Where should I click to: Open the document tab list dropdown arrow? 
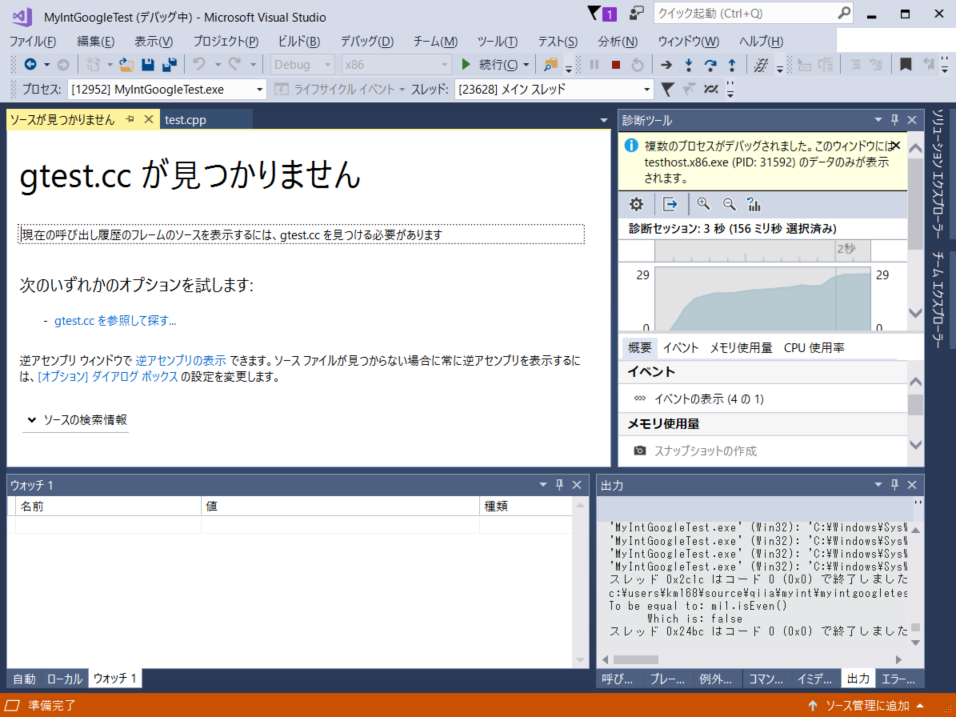604,120
